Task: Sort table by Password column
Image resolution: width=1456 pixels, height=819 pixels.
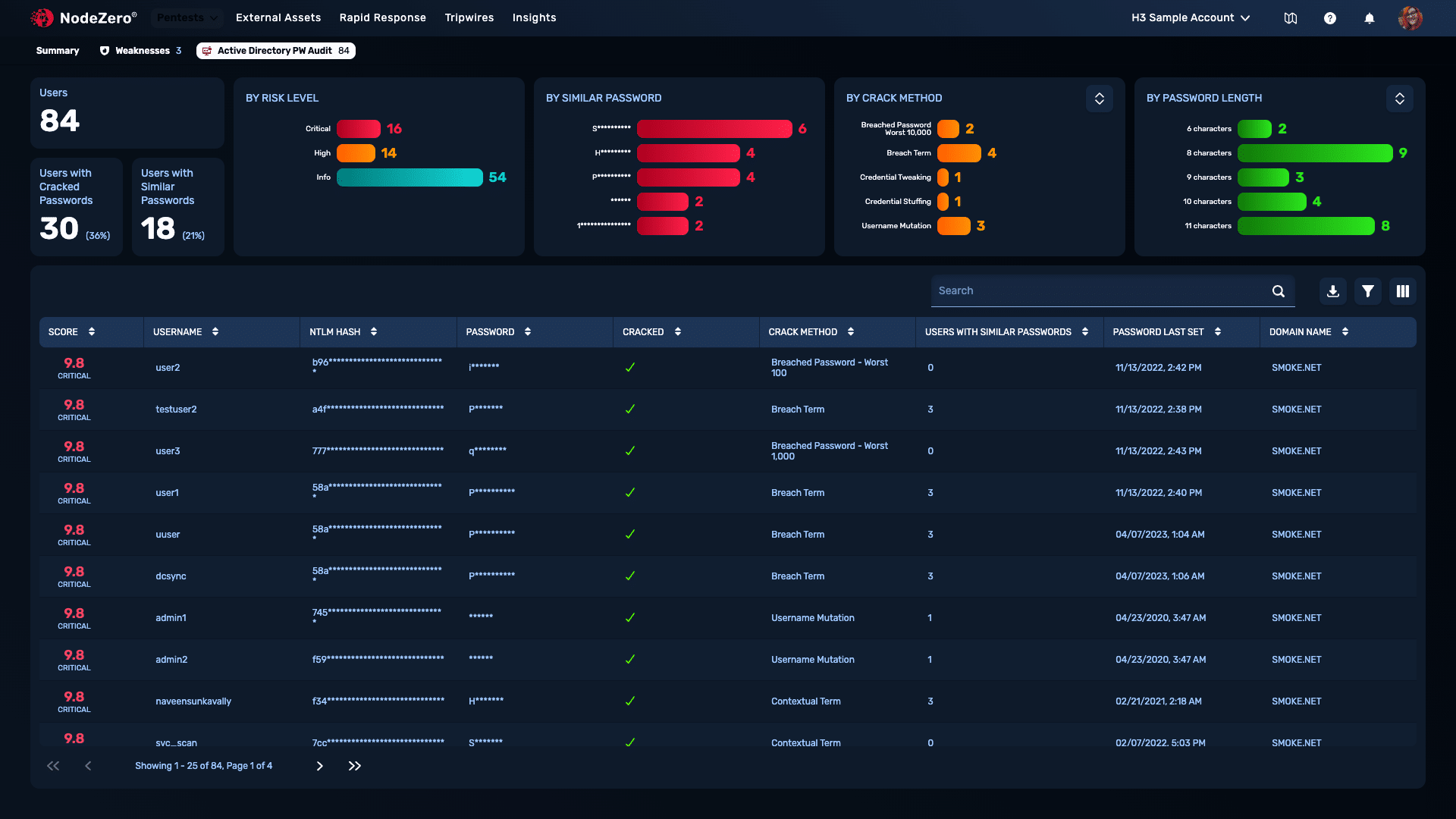Action: click(528, 331)
